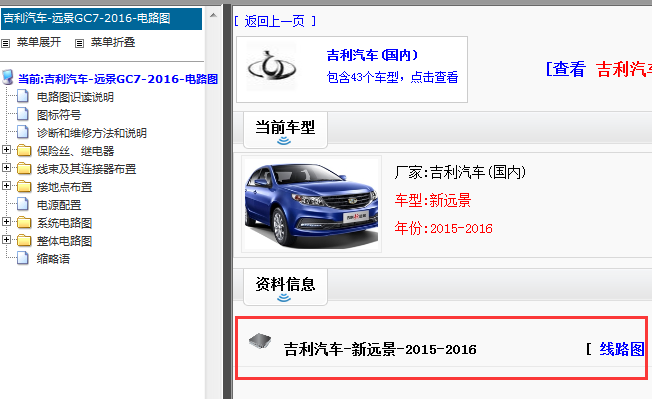Select 保险丝、继电器 folder label
This screenshot has width=652, height=399.
pos(75,151)
